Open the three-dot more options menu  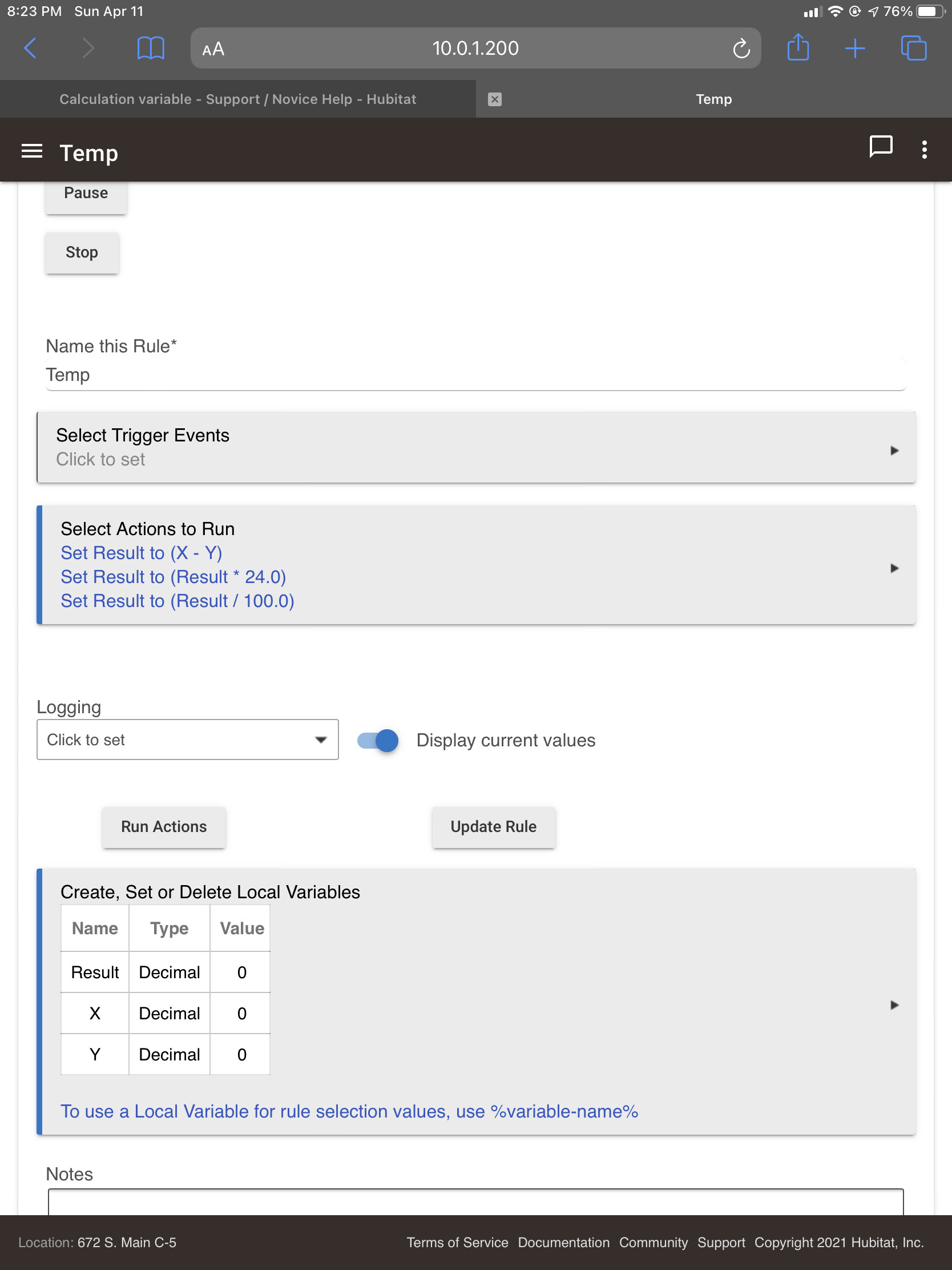click(924, 150)
